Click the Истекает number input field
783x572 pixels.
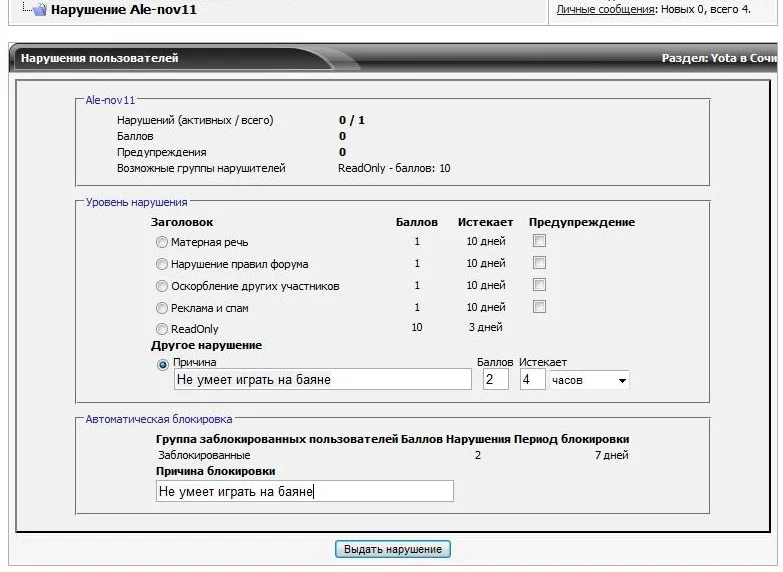532,380
